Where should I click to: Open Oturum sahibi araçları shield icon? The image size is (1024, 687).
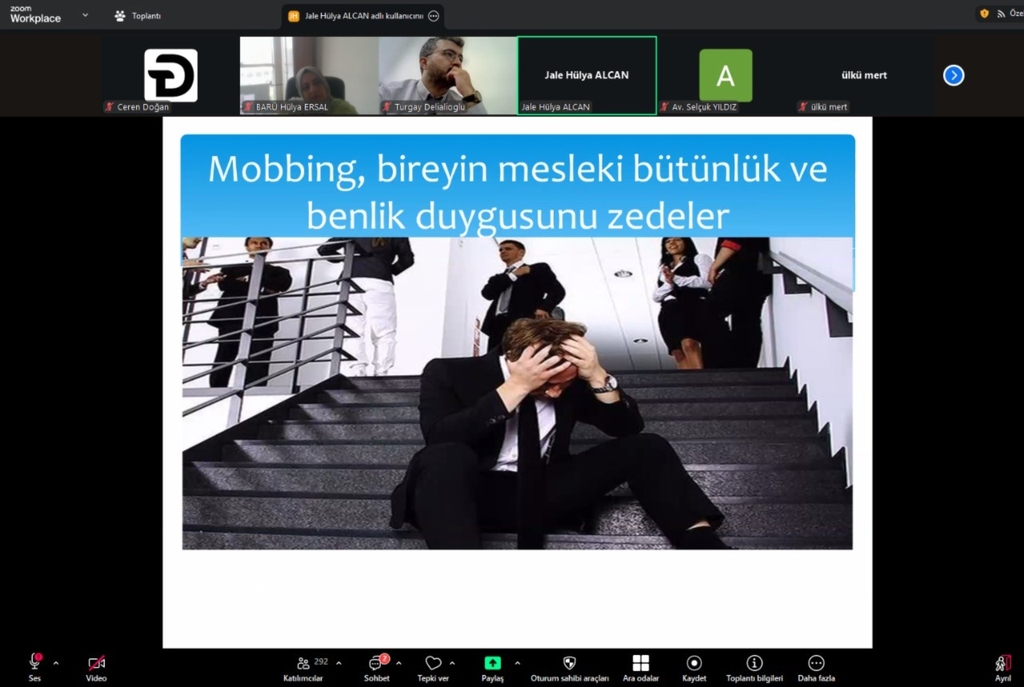(x=569, y=663)
